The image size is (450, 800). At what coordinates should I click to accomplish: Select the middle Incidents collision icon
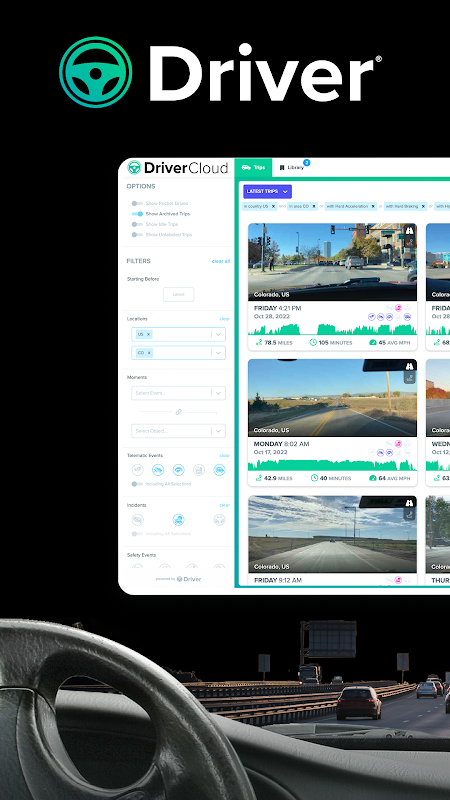pyautogui.click(x=179, y=520)
